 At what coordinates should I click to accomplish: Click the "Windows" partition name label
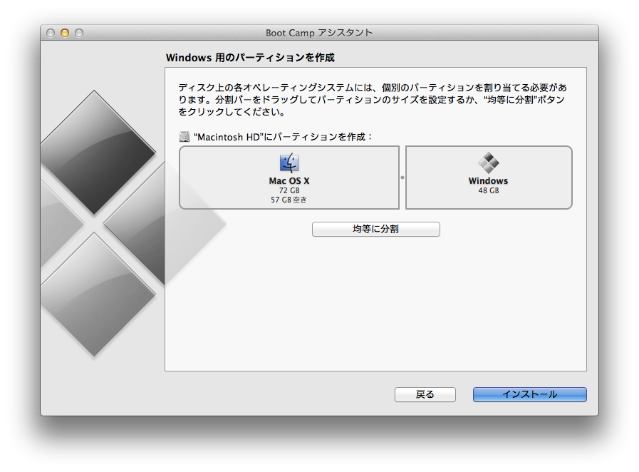pyautogui.click(x=488, y=181)
